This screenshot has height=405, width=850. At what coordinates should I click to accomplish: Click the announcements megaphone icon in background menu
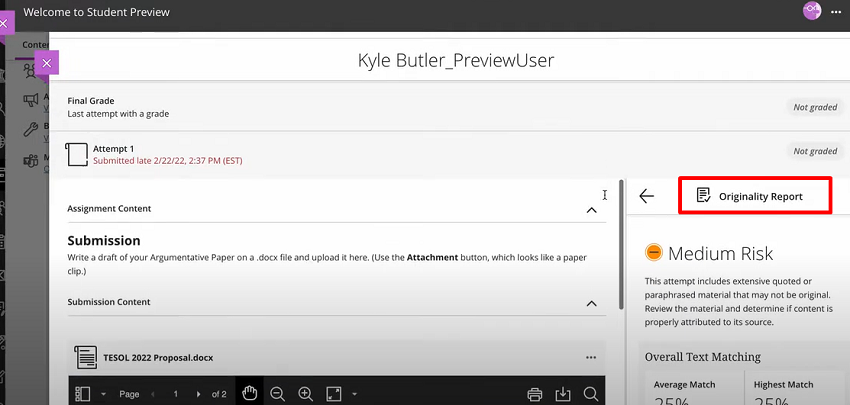coord(30,100)
